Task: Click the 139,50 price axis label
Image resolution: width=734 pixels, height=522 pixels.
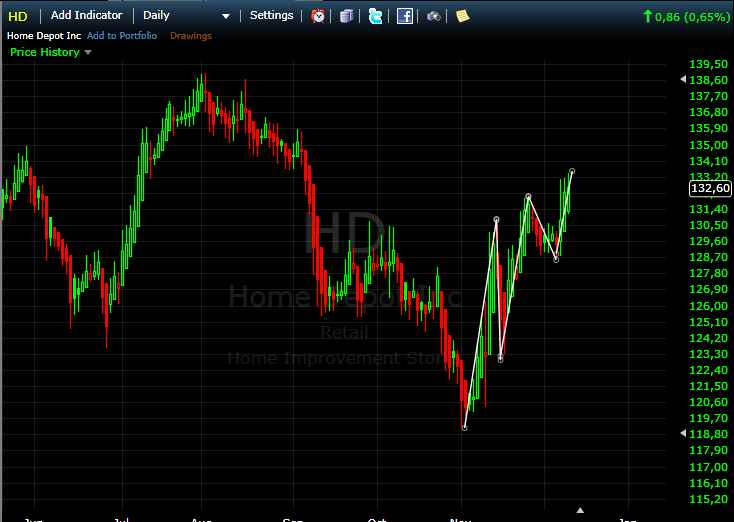Action: [x=709, y=64]
